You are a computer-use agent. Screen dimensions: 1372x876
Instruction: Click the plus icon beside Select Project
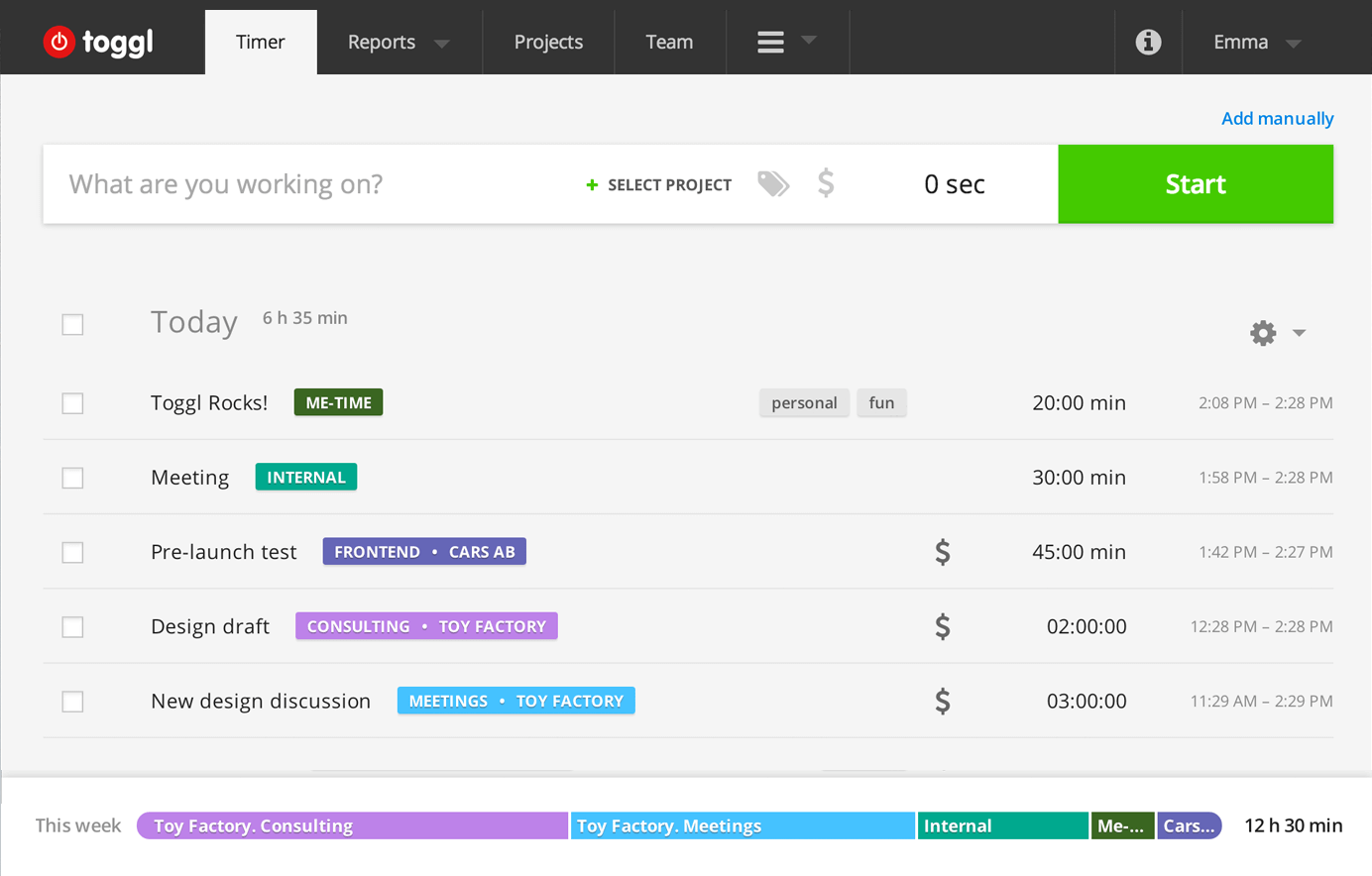point(592,185)
